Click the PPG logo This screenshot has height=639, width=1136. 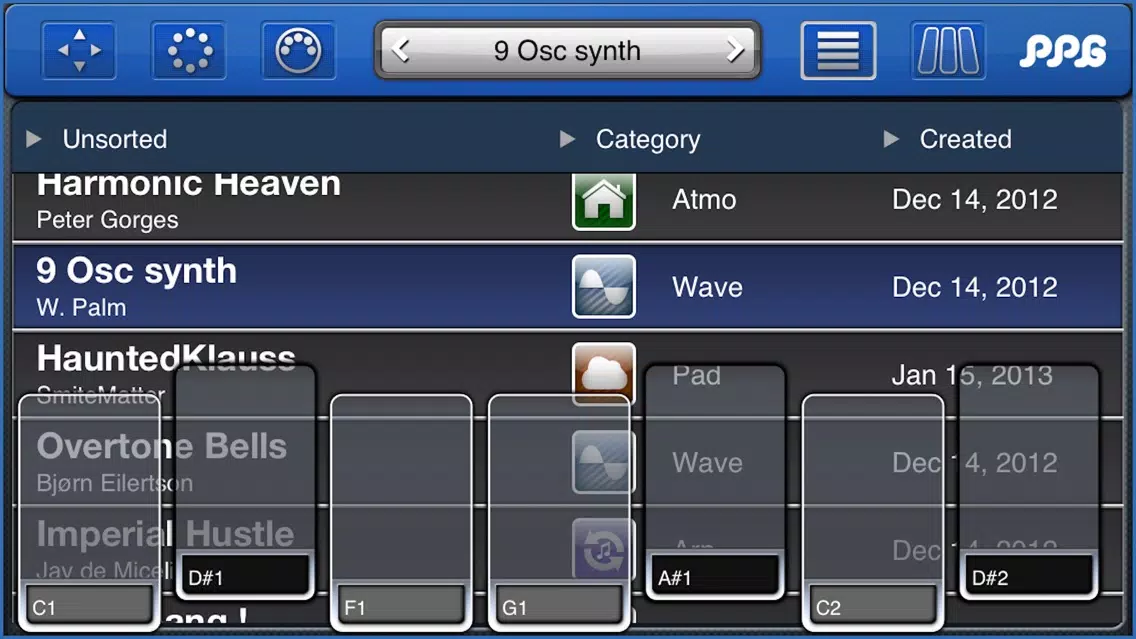[x=1063, y=51]
